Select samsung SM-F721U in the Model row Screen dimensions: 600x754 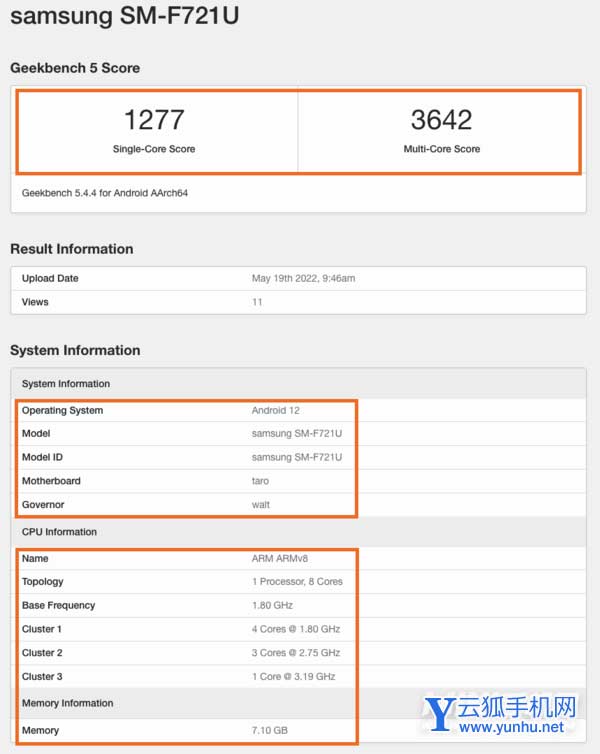click(x=297, y=434)
